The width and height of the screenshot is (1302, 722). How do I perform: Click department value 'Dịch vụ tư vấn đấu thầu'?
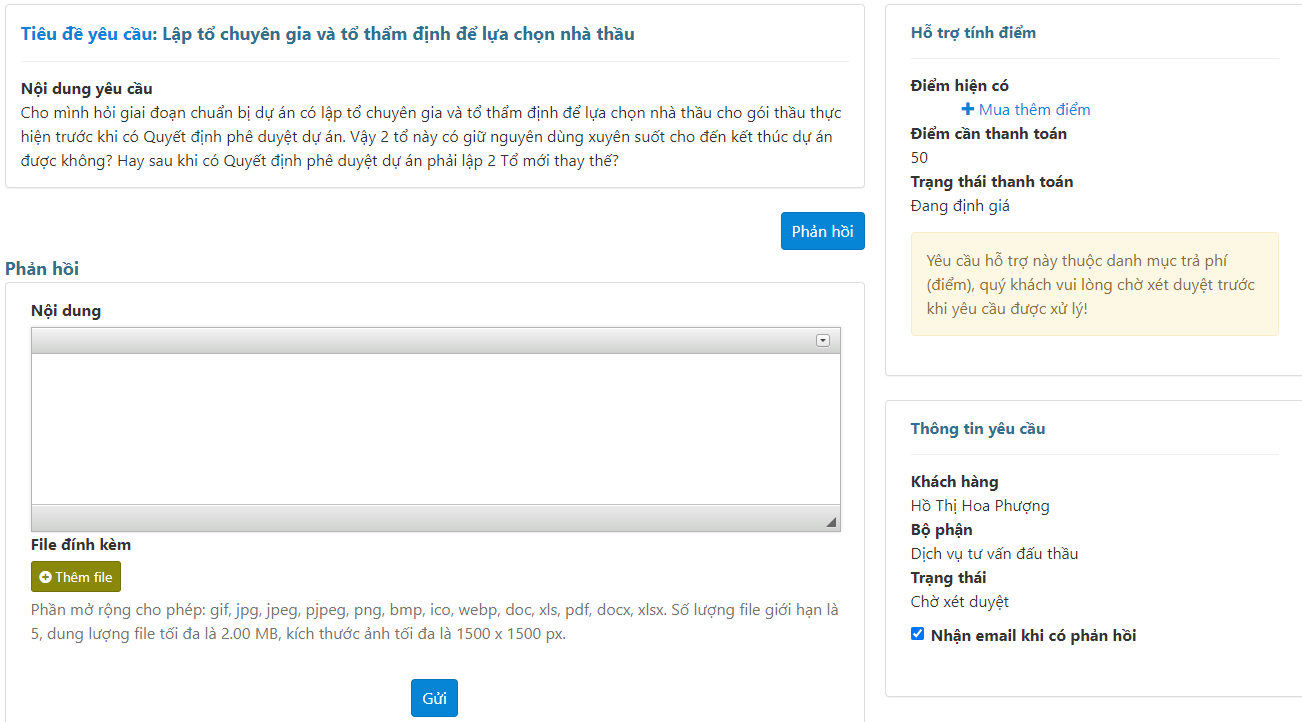pyautogui.click(x=994, y=554)
